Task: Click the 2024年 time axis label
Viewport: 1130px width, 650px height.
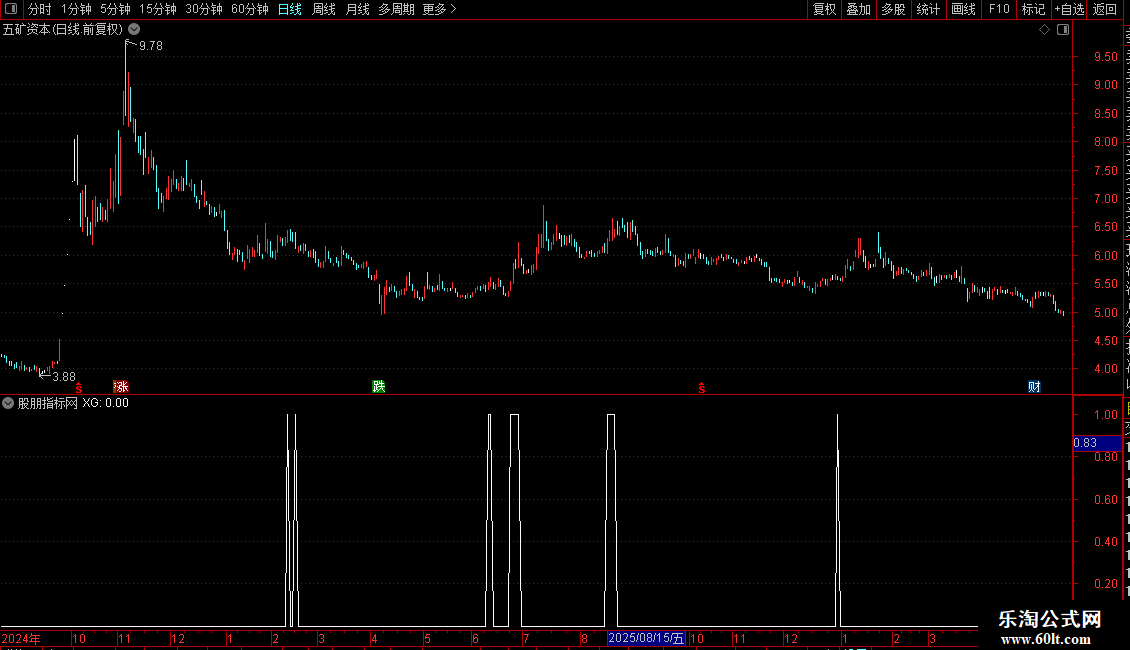Action: pyautogui.click(x=21, y=638)
